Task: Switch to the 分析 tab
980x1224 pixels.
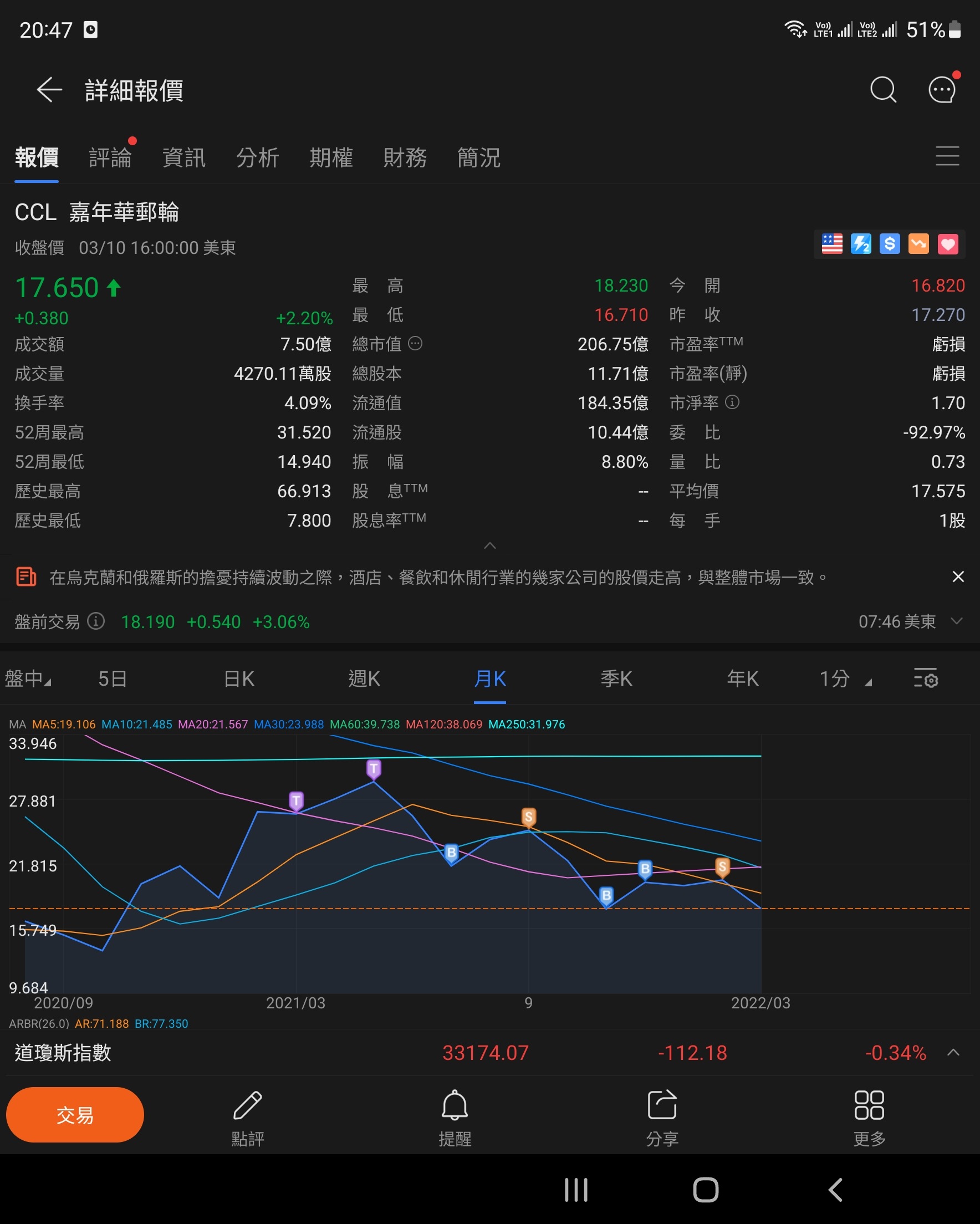Action: click(x=258, y=157)
